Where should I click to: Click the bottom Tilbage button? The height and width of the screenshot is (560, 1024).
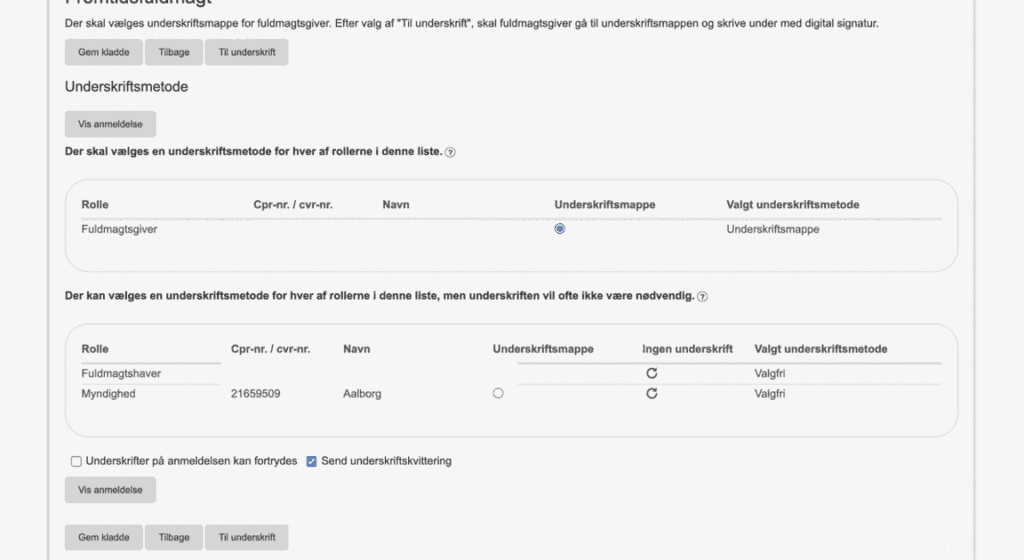pyautogui.click(x=174, y=538)
